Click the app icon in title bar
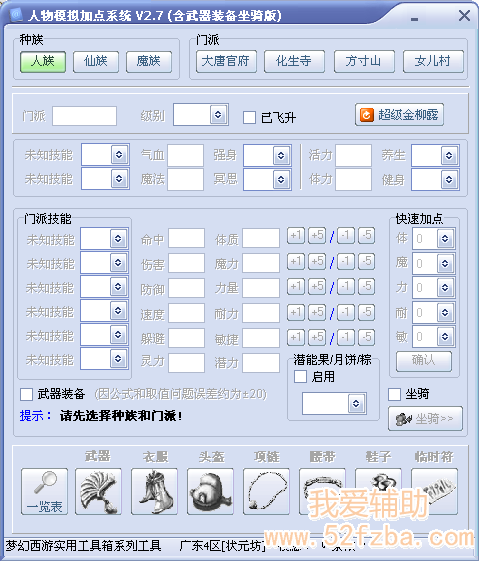Screen dimensions: 479x561 [16, 15]
